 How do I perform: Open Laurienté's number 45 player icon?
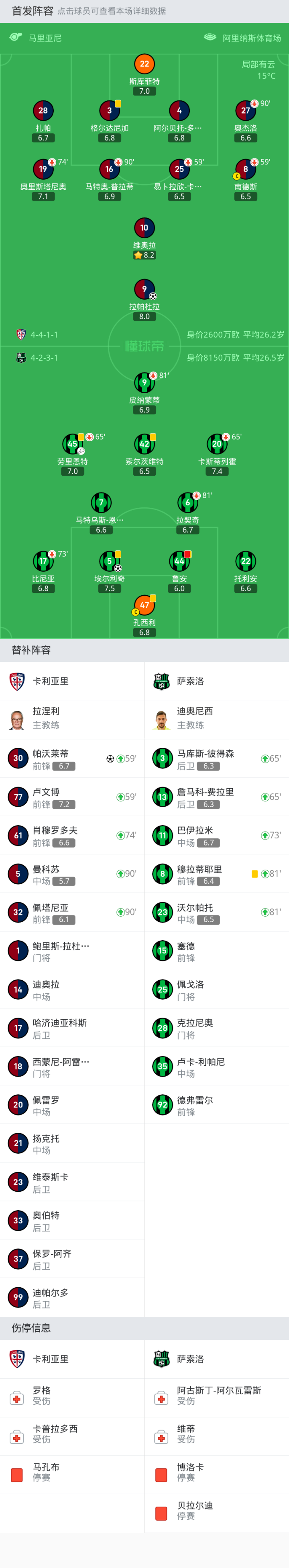tap(73, 444)
